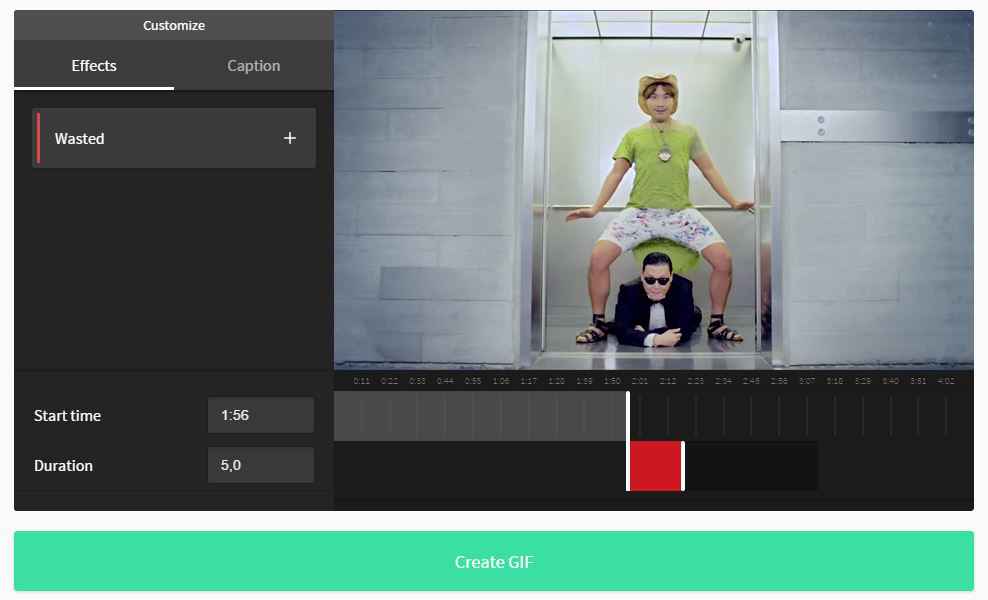Click the Start time label
Screen dimensions: 988x600
coord(67,415)
